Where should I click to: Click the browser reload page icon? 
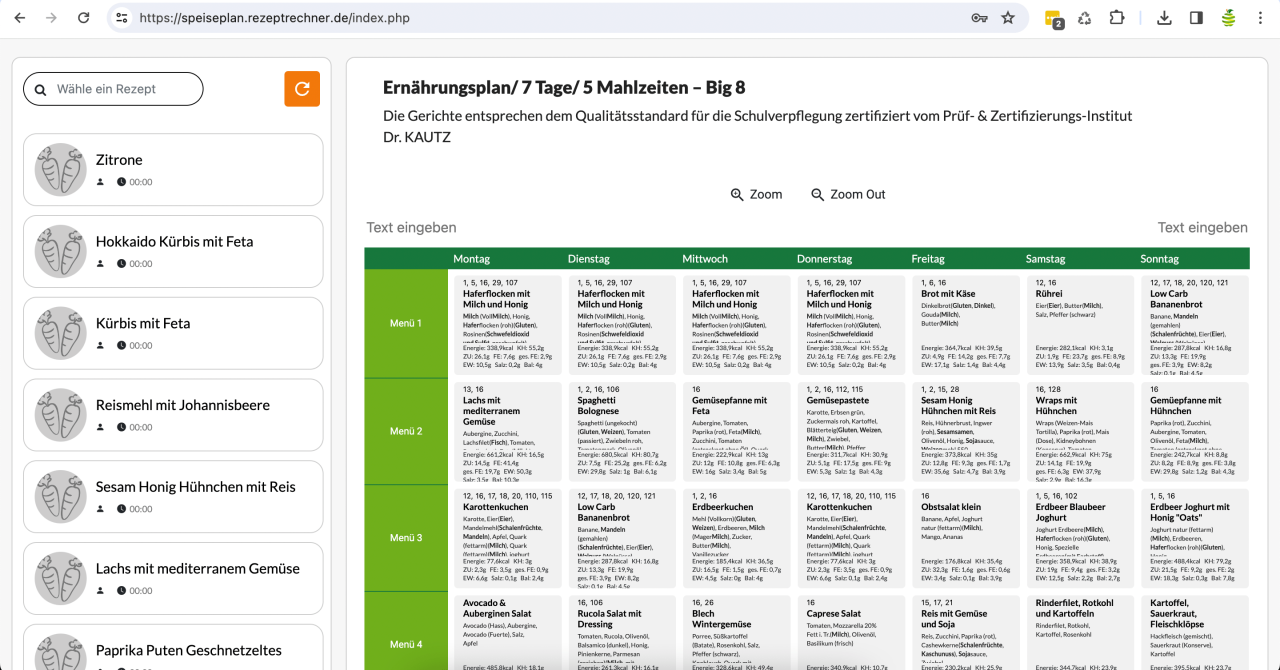click(x=84, y=18)
